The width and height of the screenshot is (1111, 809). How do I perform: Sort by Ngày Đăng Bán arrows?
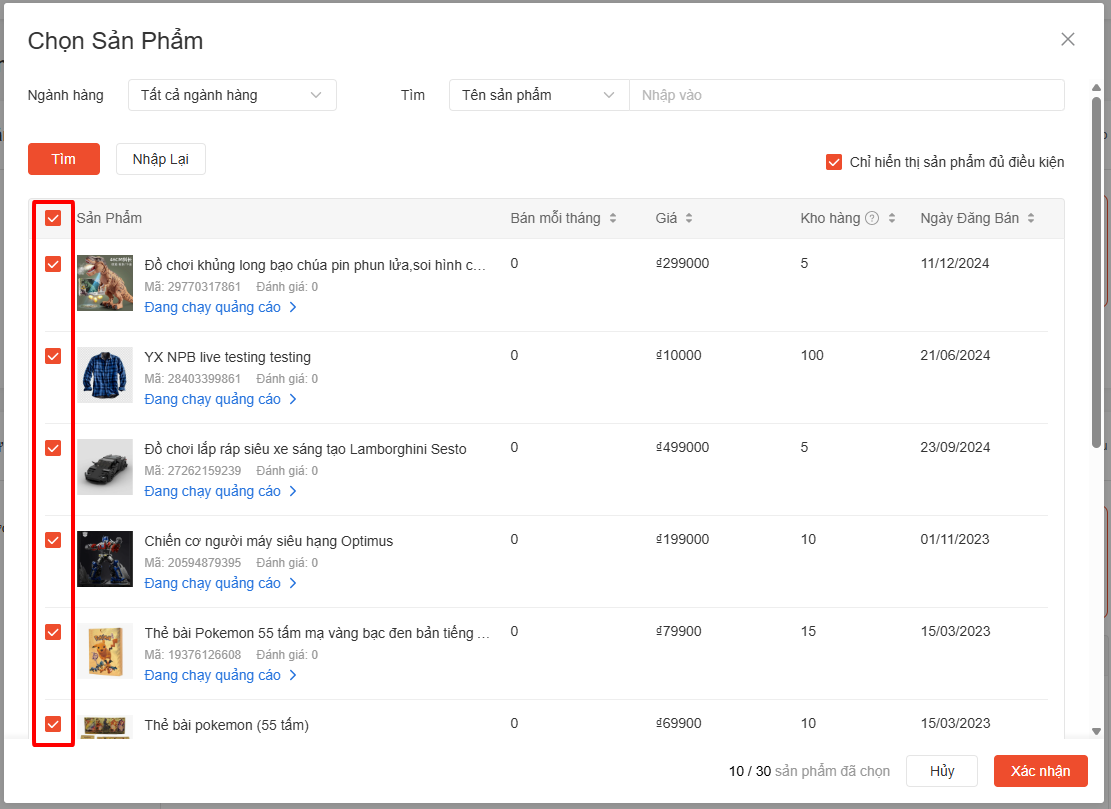point(1030,219)
